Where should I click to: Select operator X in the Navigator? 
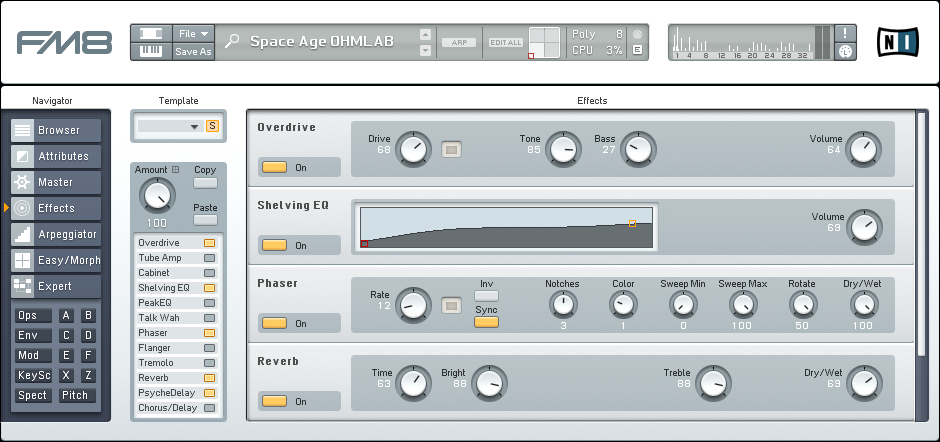[x=66, y=375]
